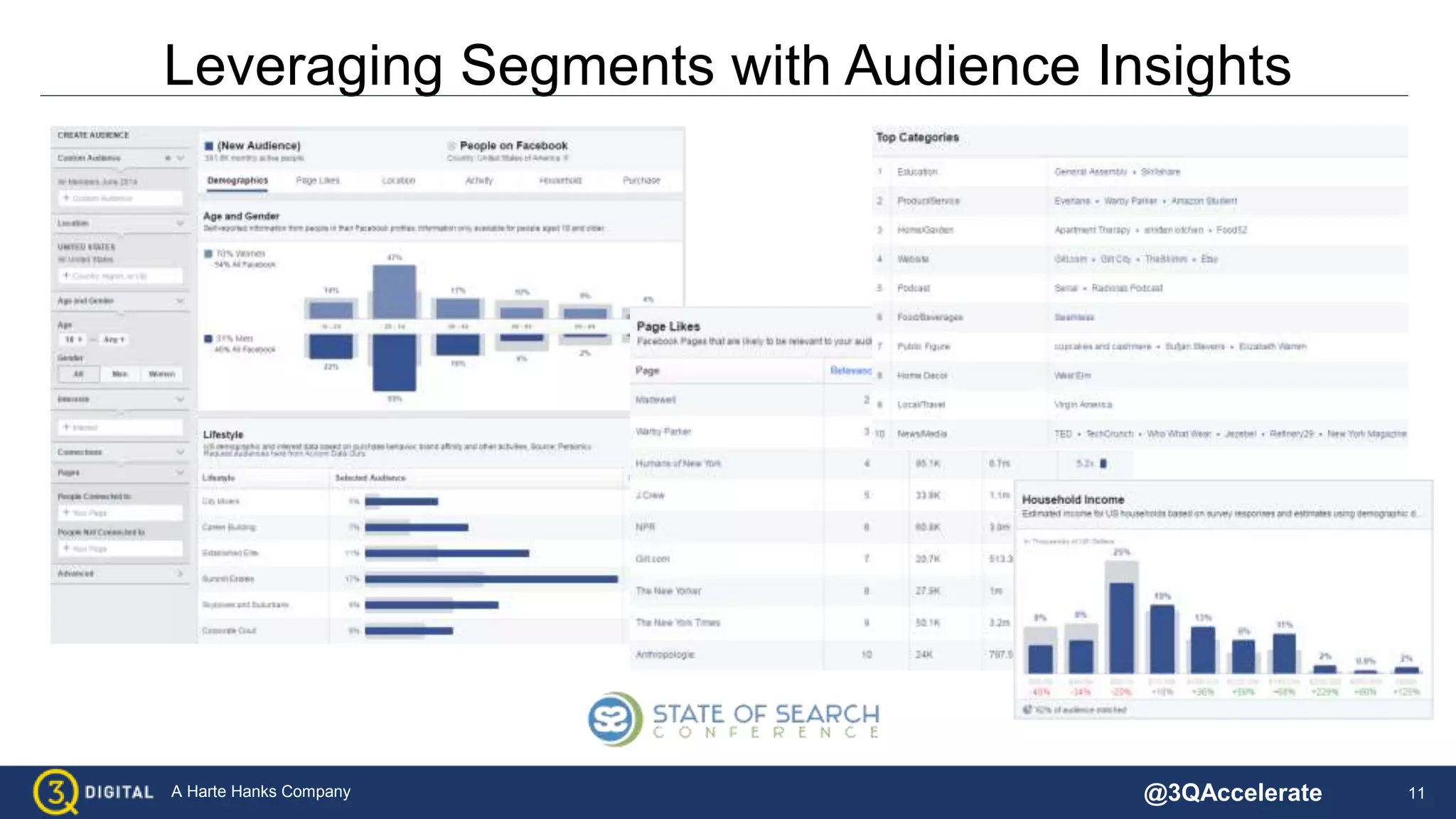Click the Interest input field
1456x819 pixels.
point(121,427)
